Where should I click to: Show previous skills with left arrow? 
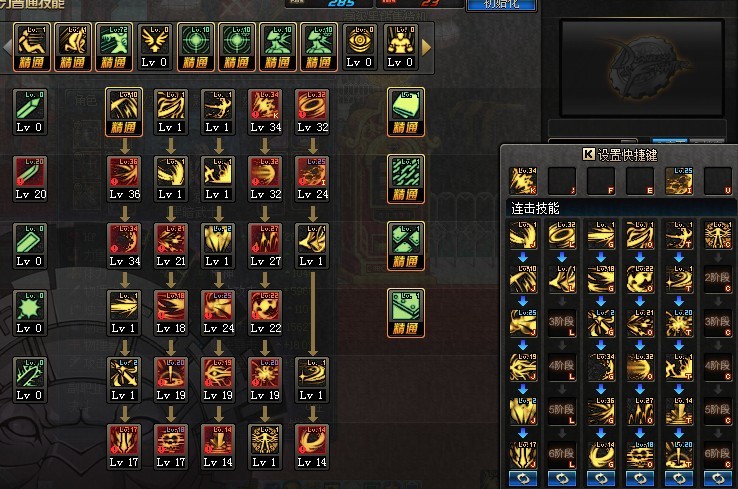click(x=7, y=48)
